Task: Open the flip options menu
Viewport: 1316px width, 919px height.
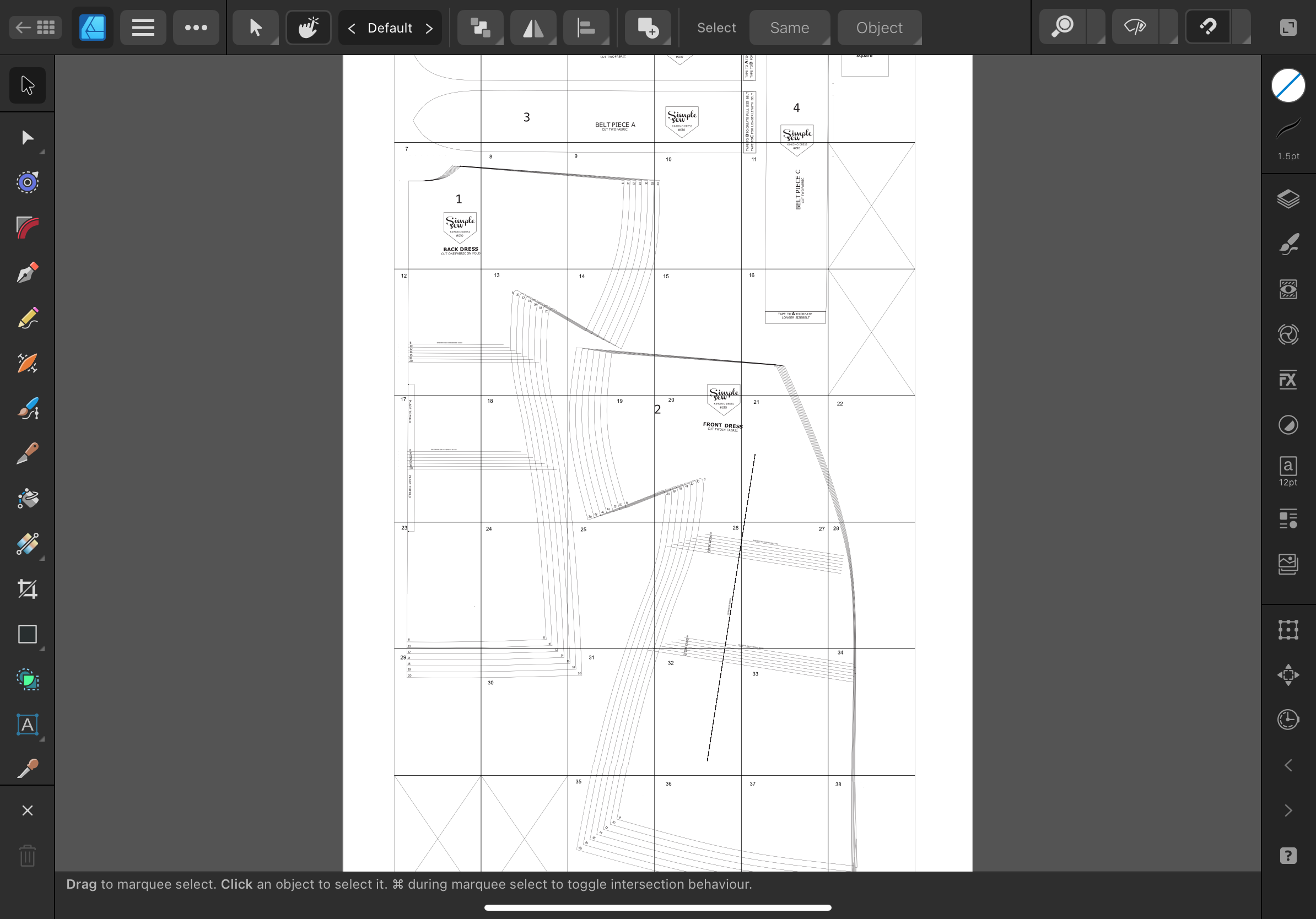Action: click(533, 28)
